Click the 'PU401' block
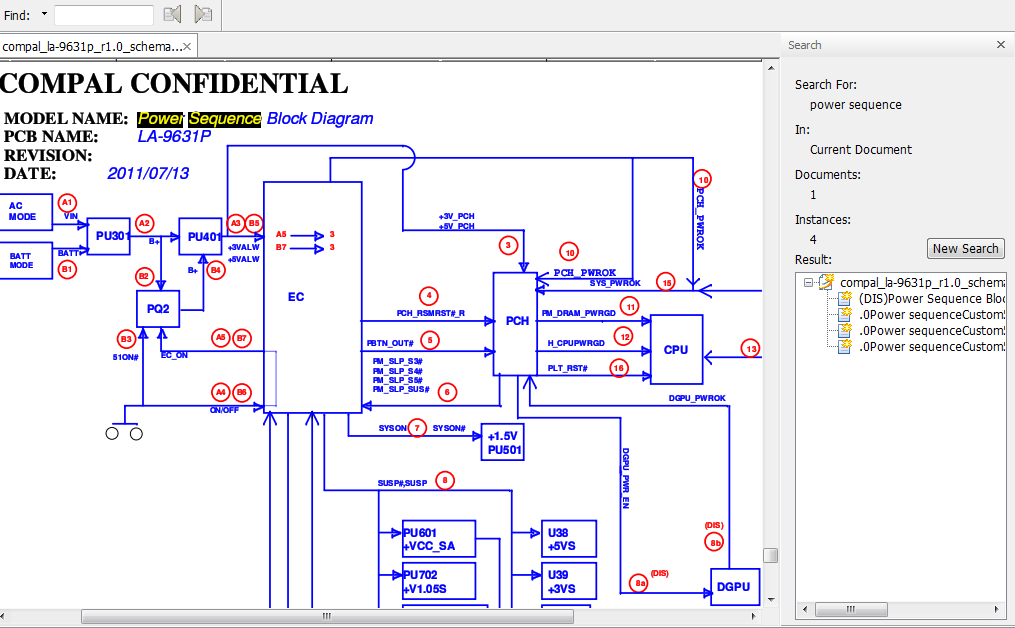1015x628 pixels. coord(201,236)
